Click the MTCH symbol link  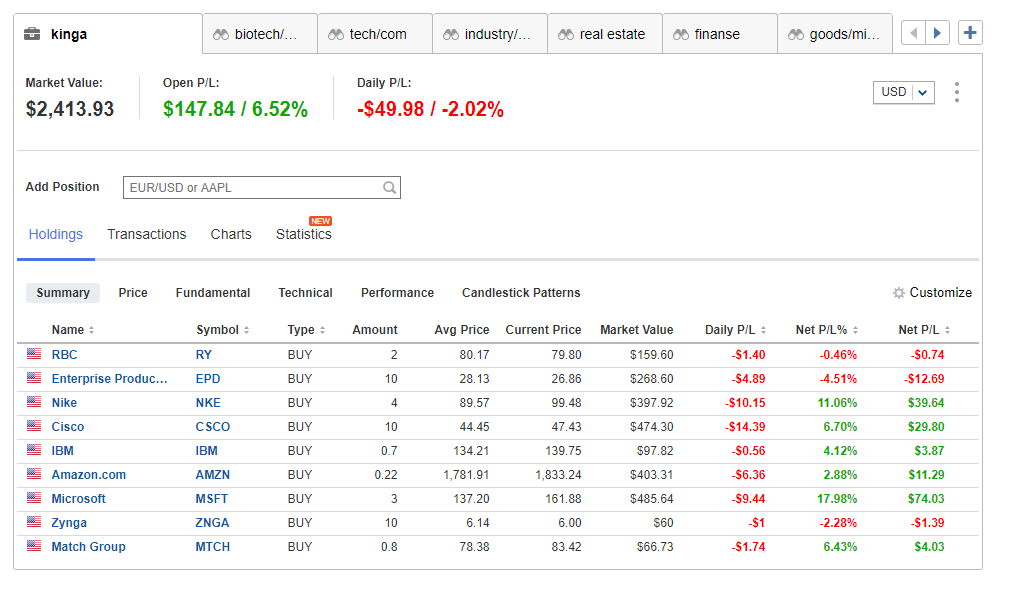pos(213,547)
